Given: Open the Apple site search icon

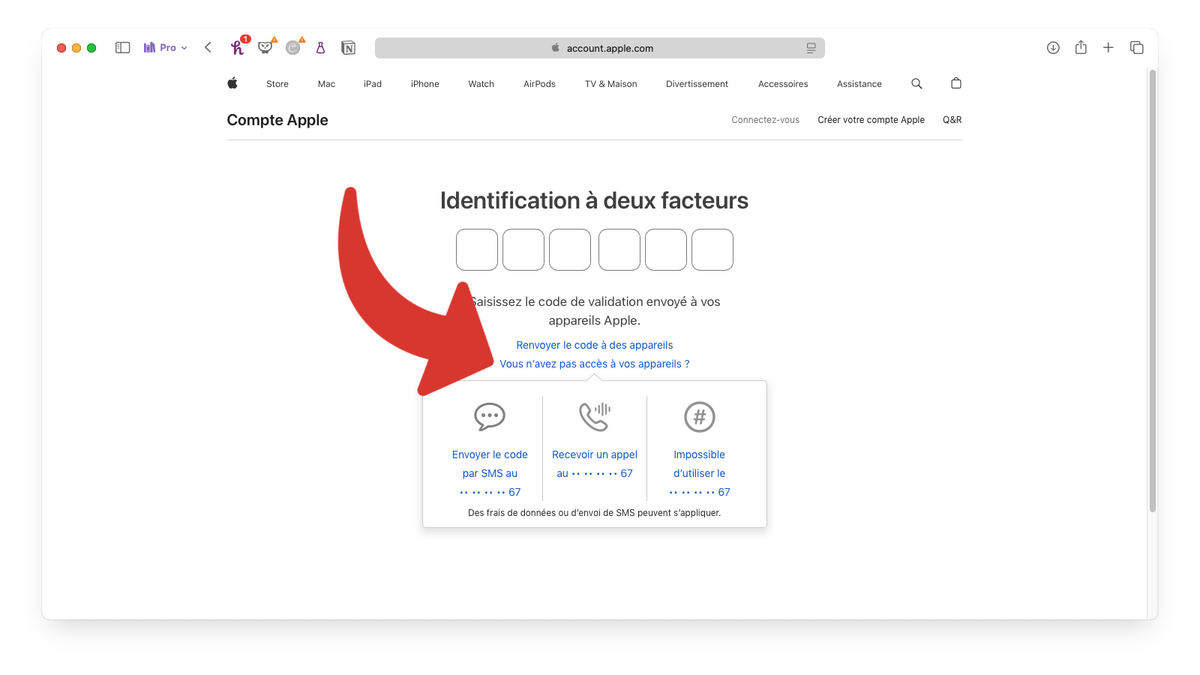Looking at the screenshot, I should coord(916,84).
